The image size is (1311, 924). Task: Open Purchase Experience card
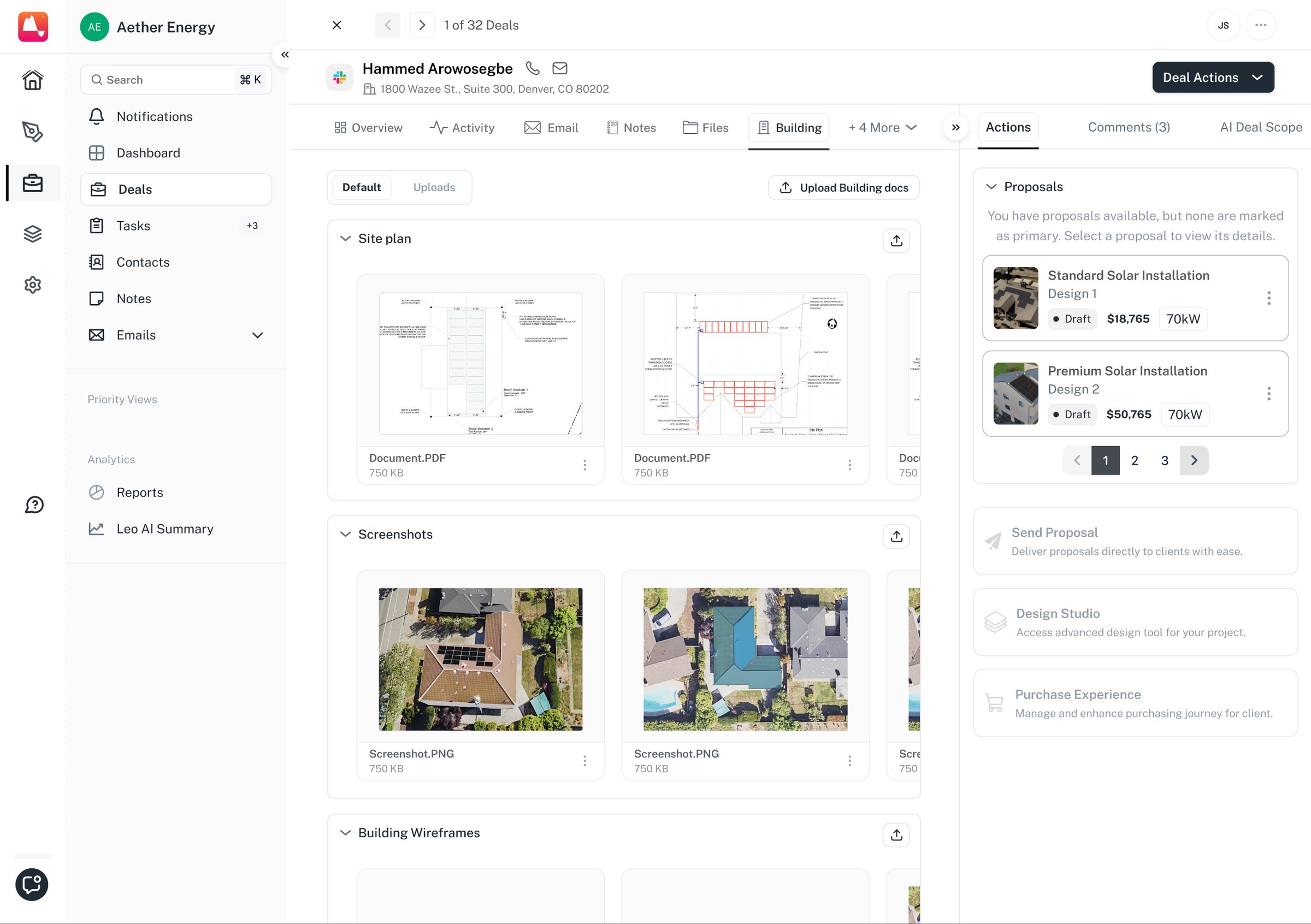point(1135,703)
